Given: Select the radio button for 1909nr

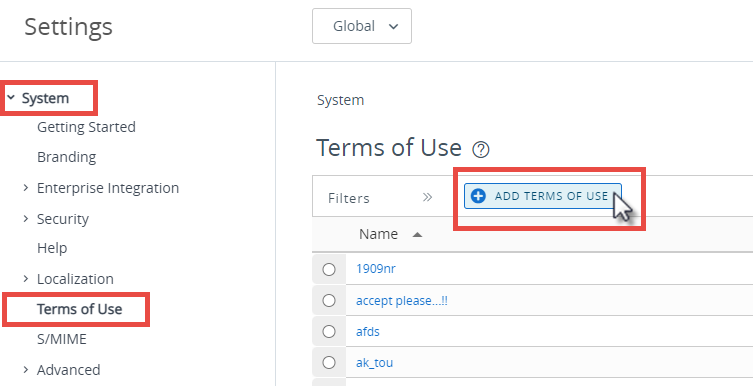Looking at the screenshot, I should pyautogui.click(x=329, y=269).
